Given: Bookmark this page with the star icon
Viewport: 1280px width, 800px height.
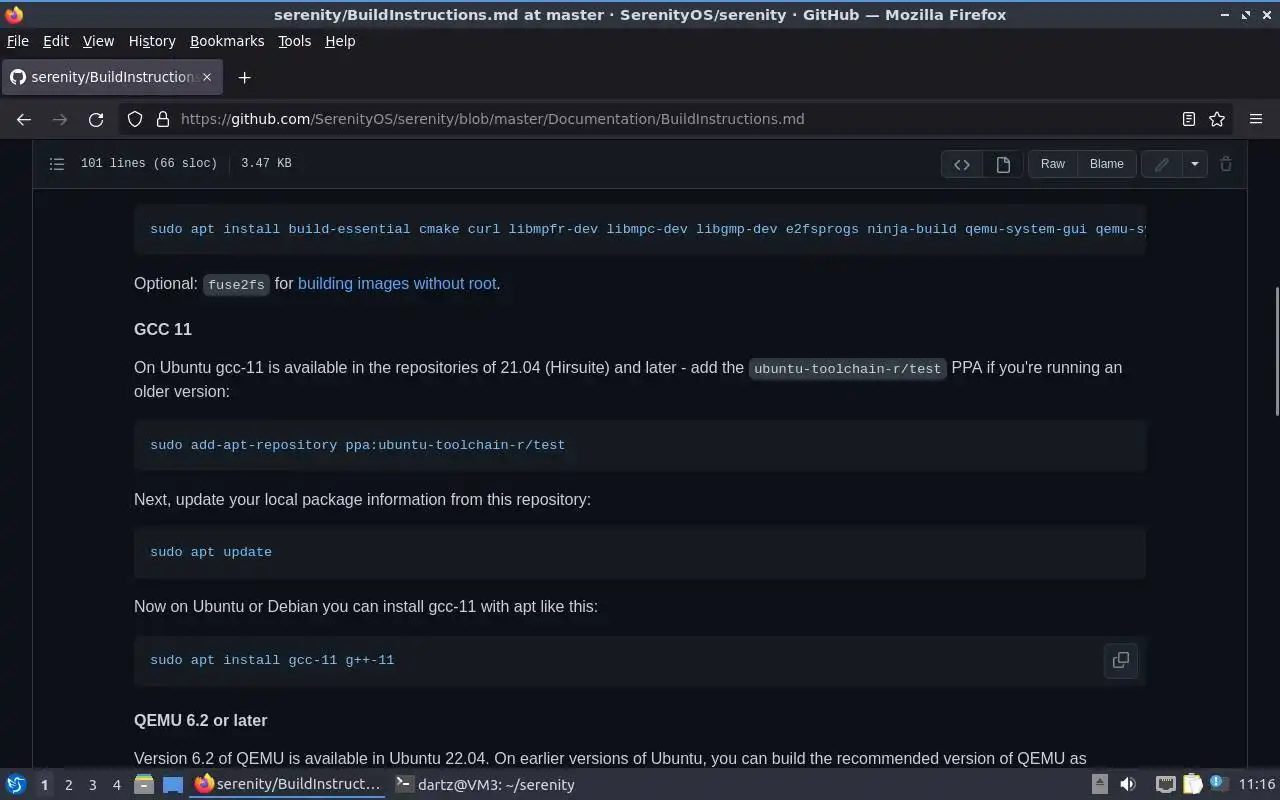Looking at the screenshot, I should click(1217, 119).
